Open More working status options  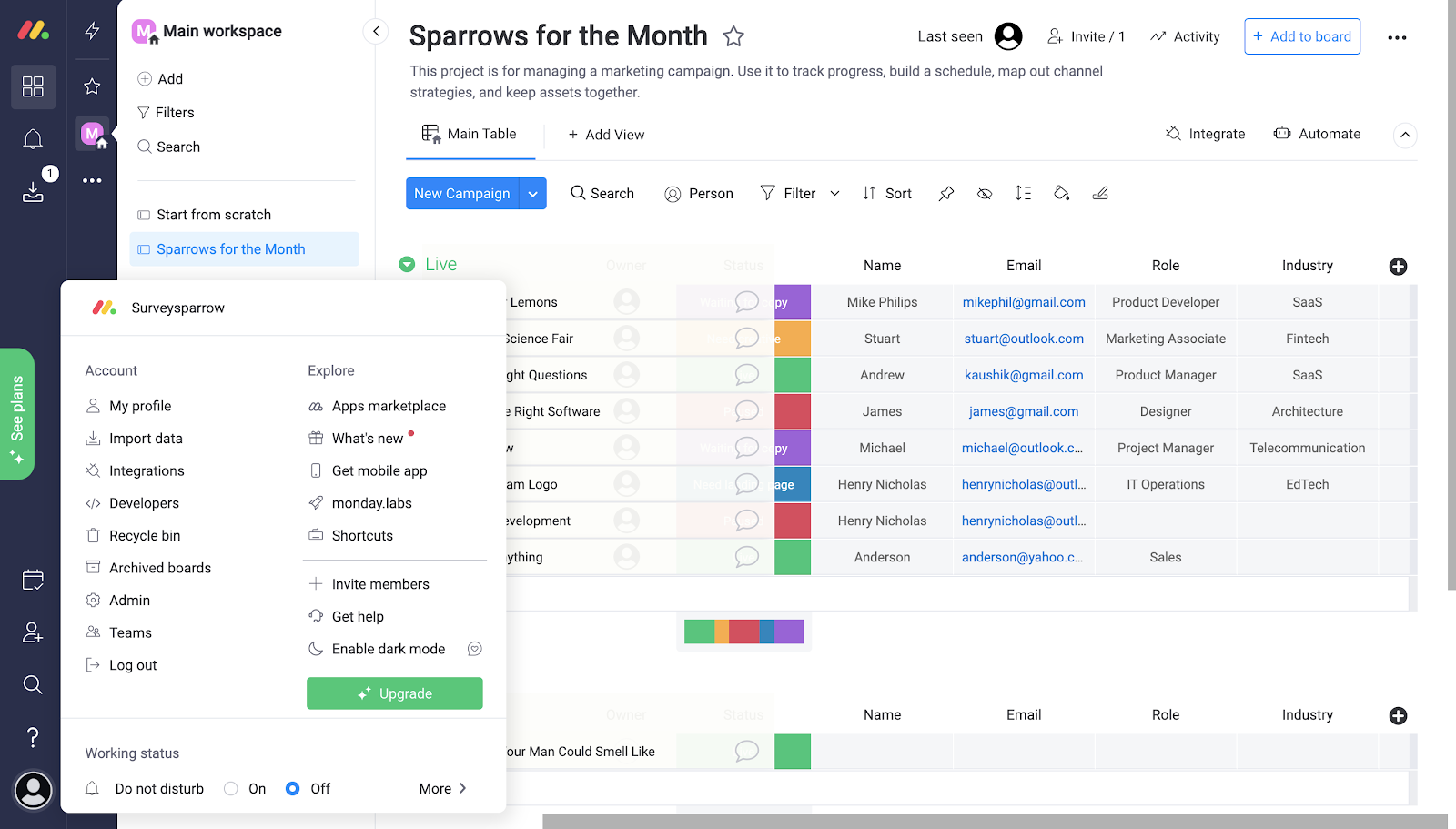[443, 789]
